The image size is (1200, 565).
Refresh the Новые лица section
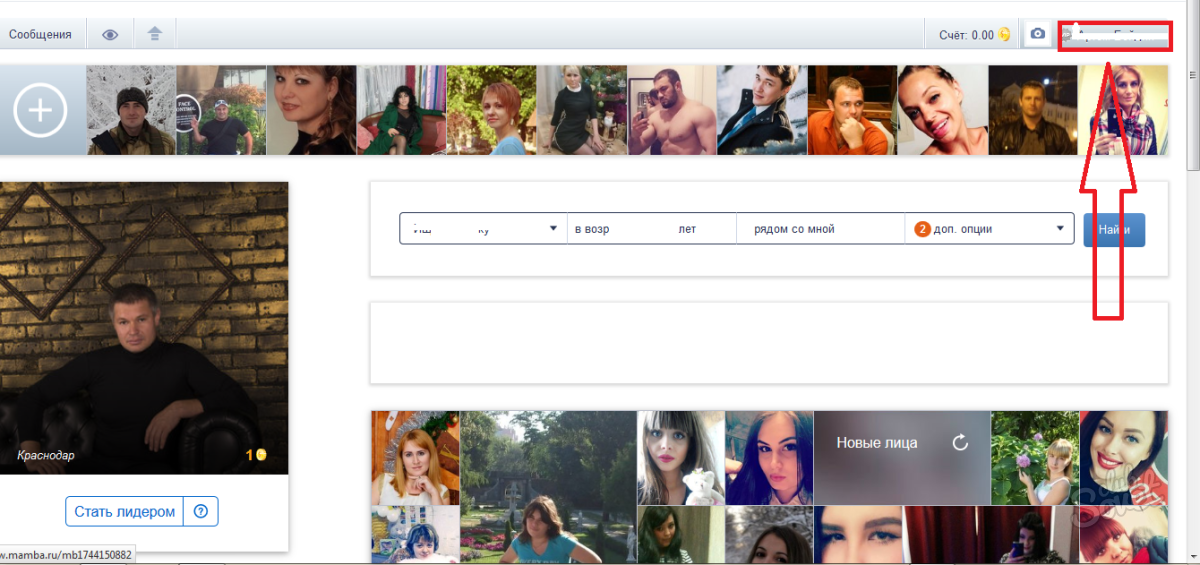960,443
